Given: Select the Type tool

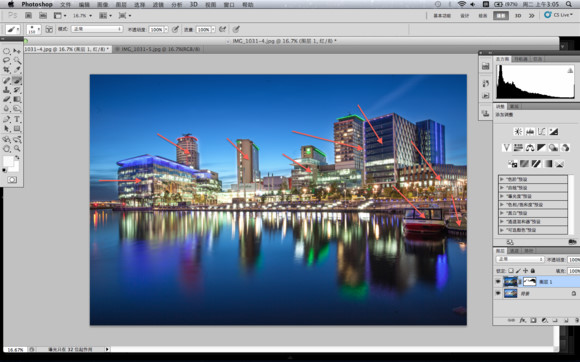Looking at the screenshot, I should point(17,119).
